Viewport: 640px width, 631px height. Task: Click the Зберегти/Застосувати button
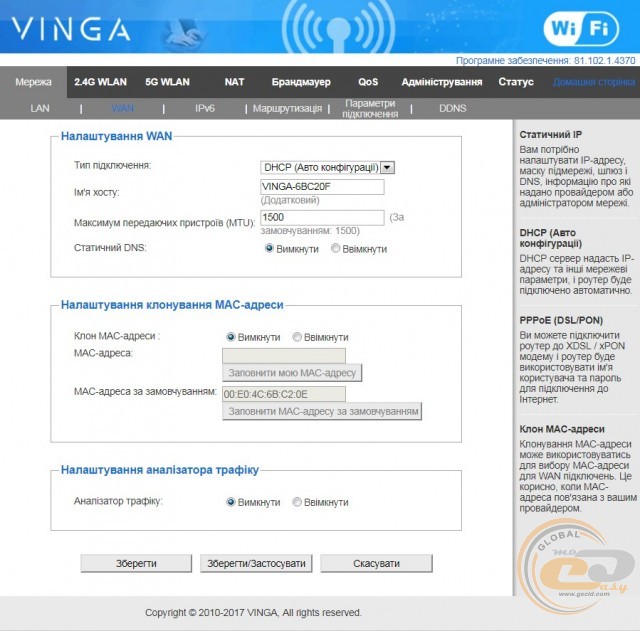256,563
